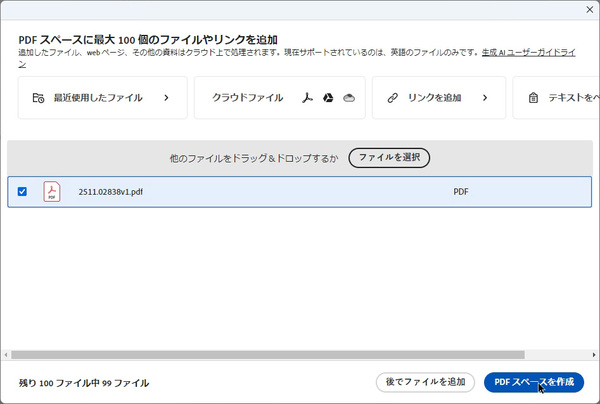Choose the Google Drive cloud icon
Viewport: 600px width, 404px height.
328,98
